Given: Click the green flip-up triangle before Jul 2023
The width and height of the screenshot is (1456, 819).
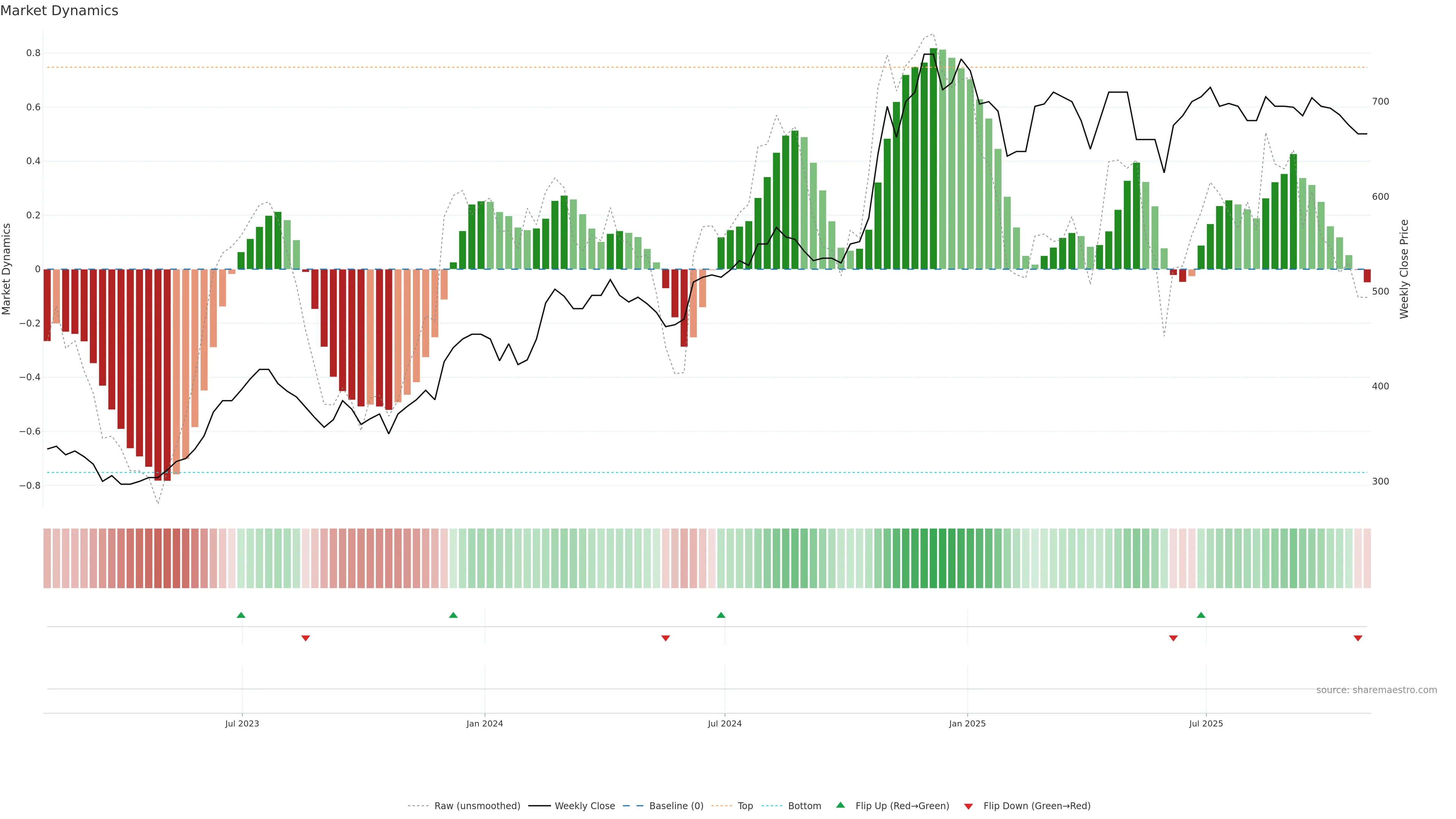Looking at the screenshot, I should click(241, 615).
